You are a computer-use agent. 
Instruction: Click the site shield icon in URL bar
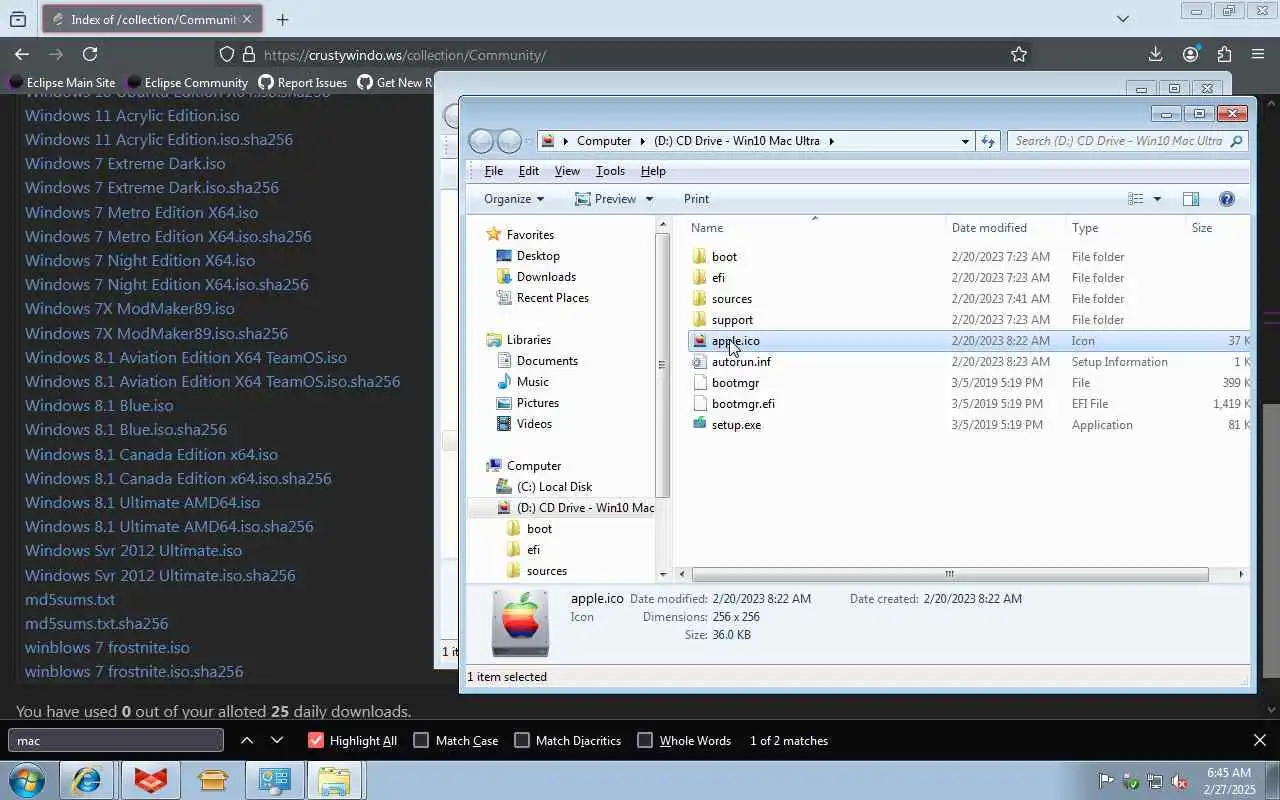227,55
